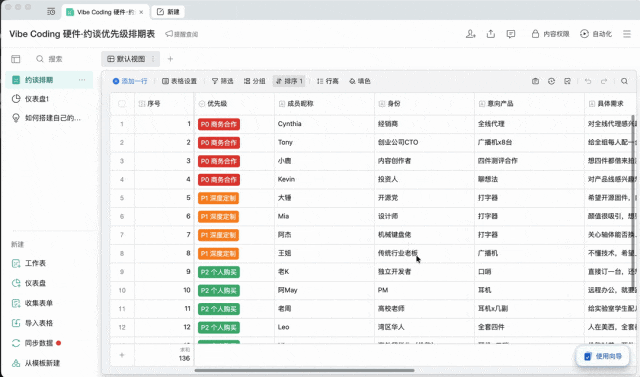Click the toolbar search magnifier icon
The width and height of the screenshot is (640, 377).
pyautogui.click(x=624, y=81)
